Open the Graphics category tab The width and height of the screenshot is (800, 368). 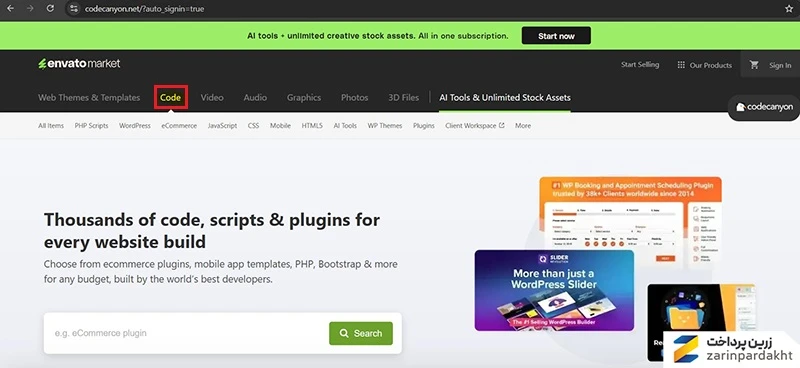[304, 97]
